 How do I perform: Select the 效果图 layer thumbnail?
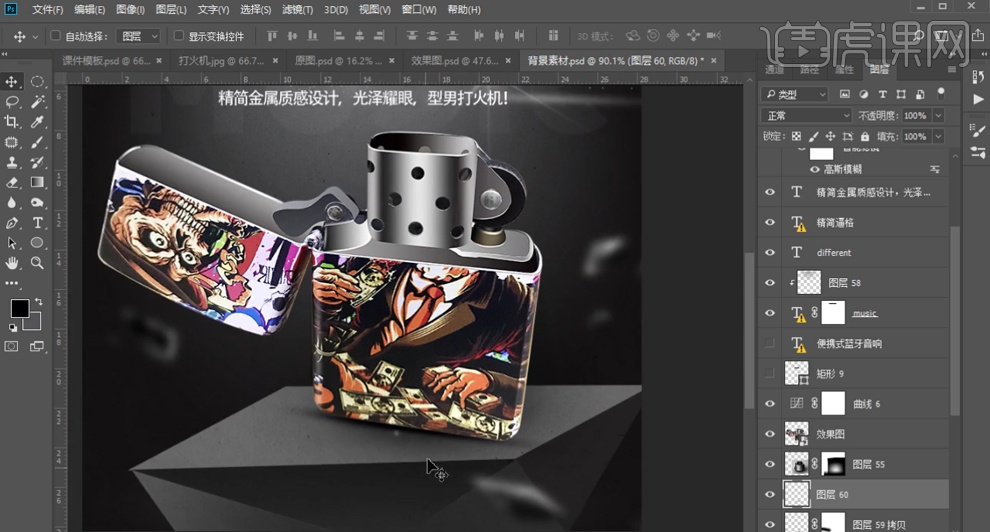pos(797,434)
